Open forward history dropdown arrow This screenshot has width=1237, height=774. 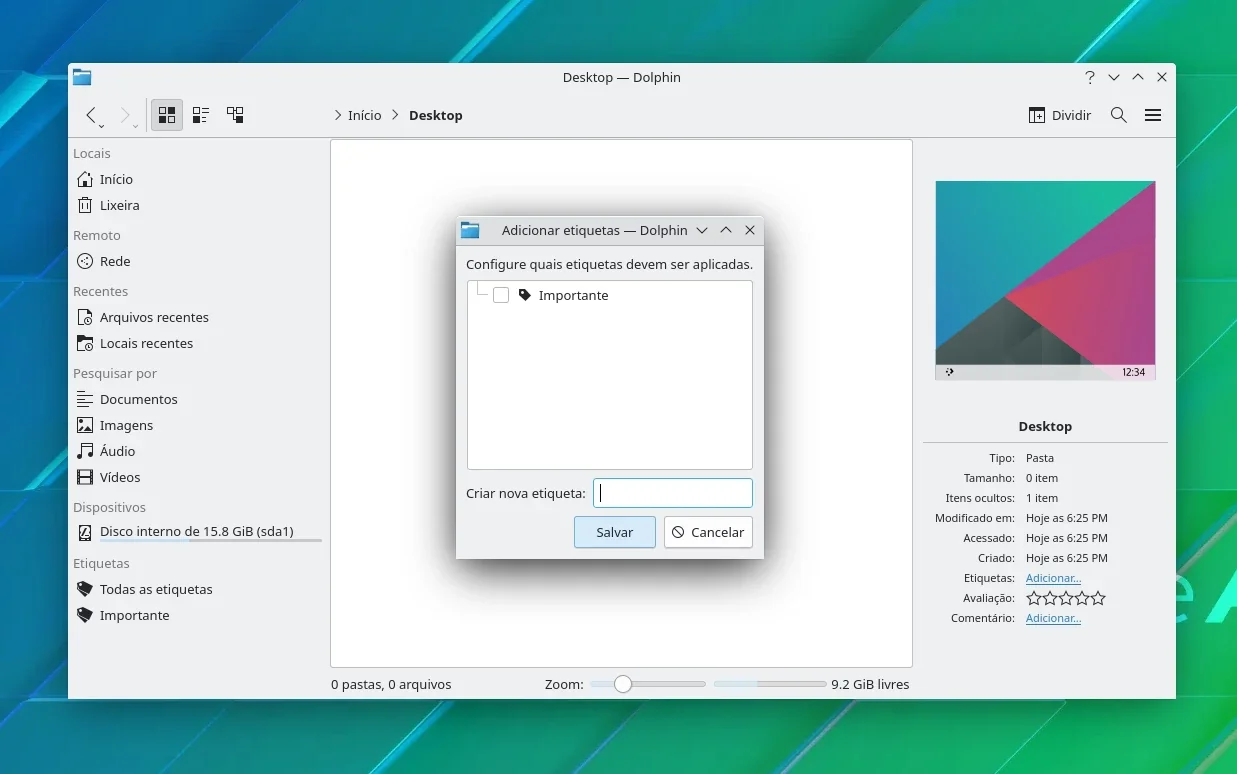coord(136,127)
